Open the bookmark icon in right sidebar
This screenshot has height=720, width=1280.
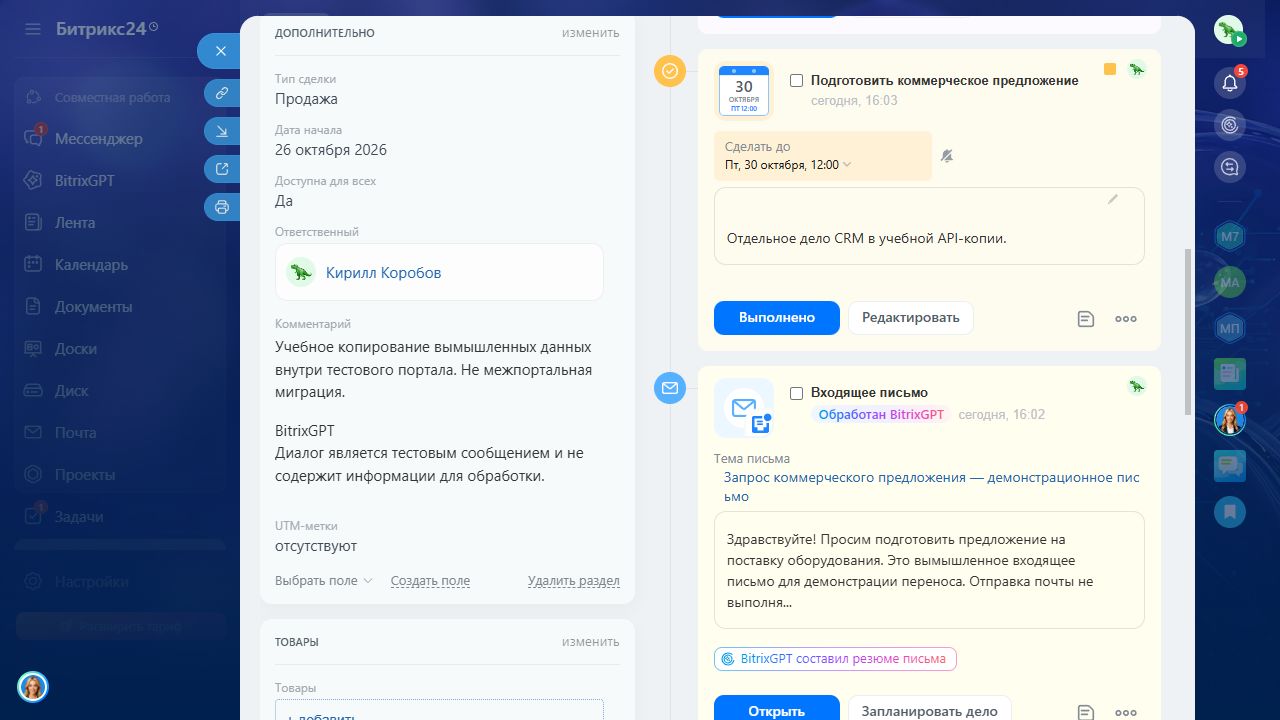point(1230,511)
